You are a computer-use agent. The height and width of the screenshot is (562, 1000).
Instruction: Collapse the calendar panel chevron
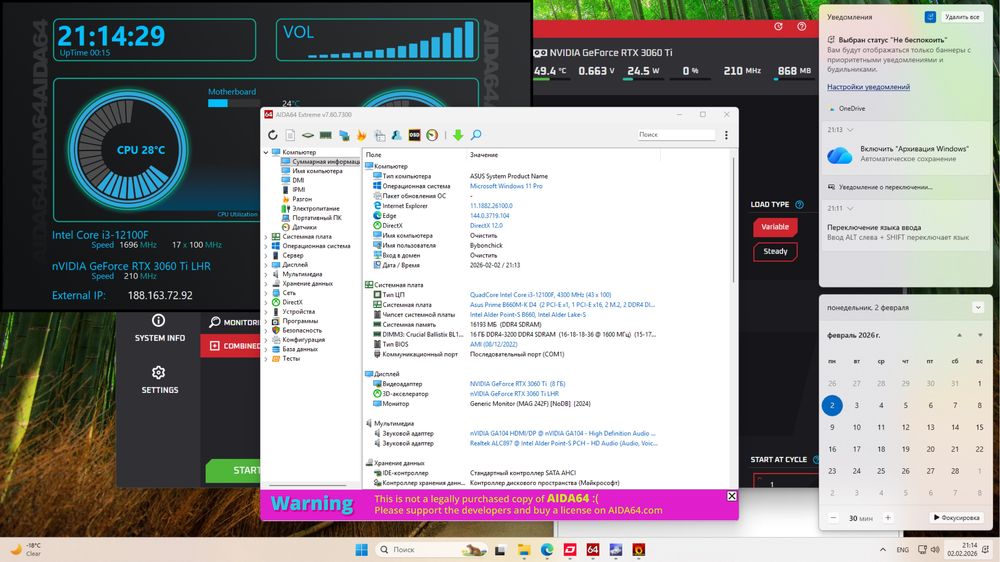(x=978, y=307)
